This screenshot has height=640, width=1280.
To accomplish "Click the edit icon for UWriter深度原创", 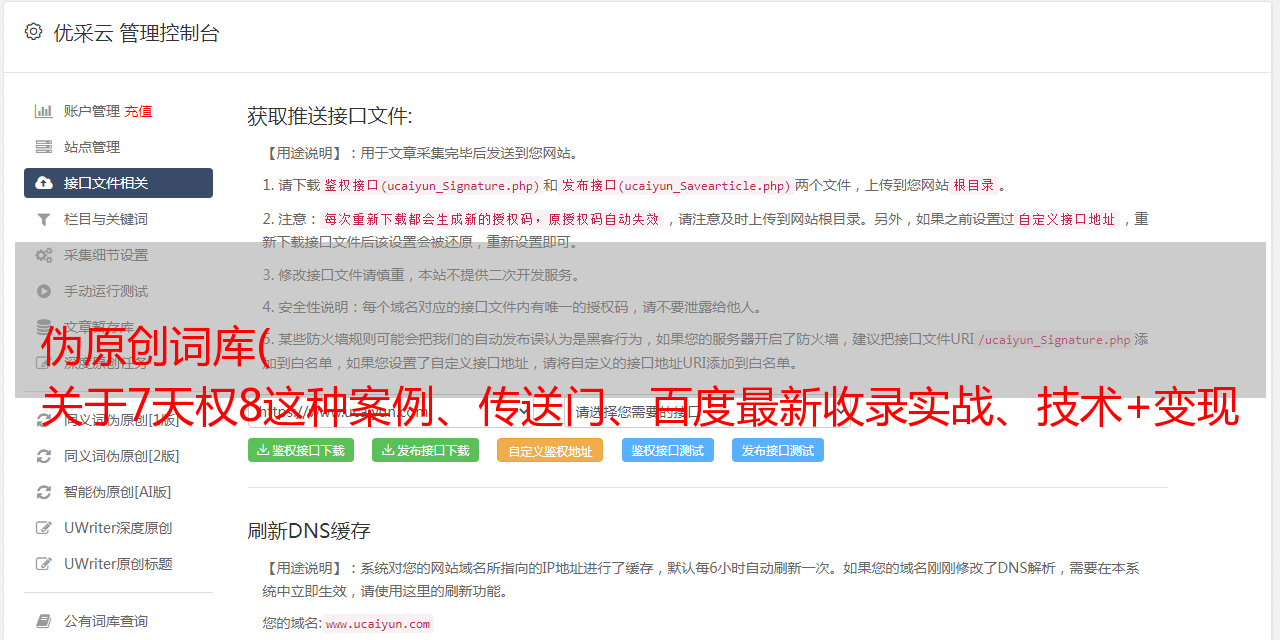I will (44, 528).
